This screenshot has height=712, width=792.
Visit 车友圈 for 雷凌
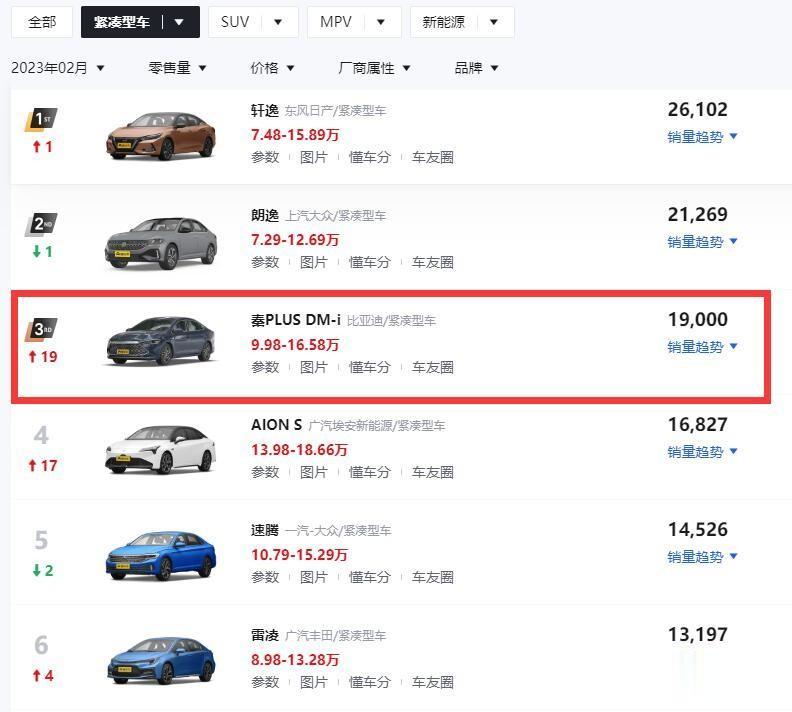click(x=433, y=682)
